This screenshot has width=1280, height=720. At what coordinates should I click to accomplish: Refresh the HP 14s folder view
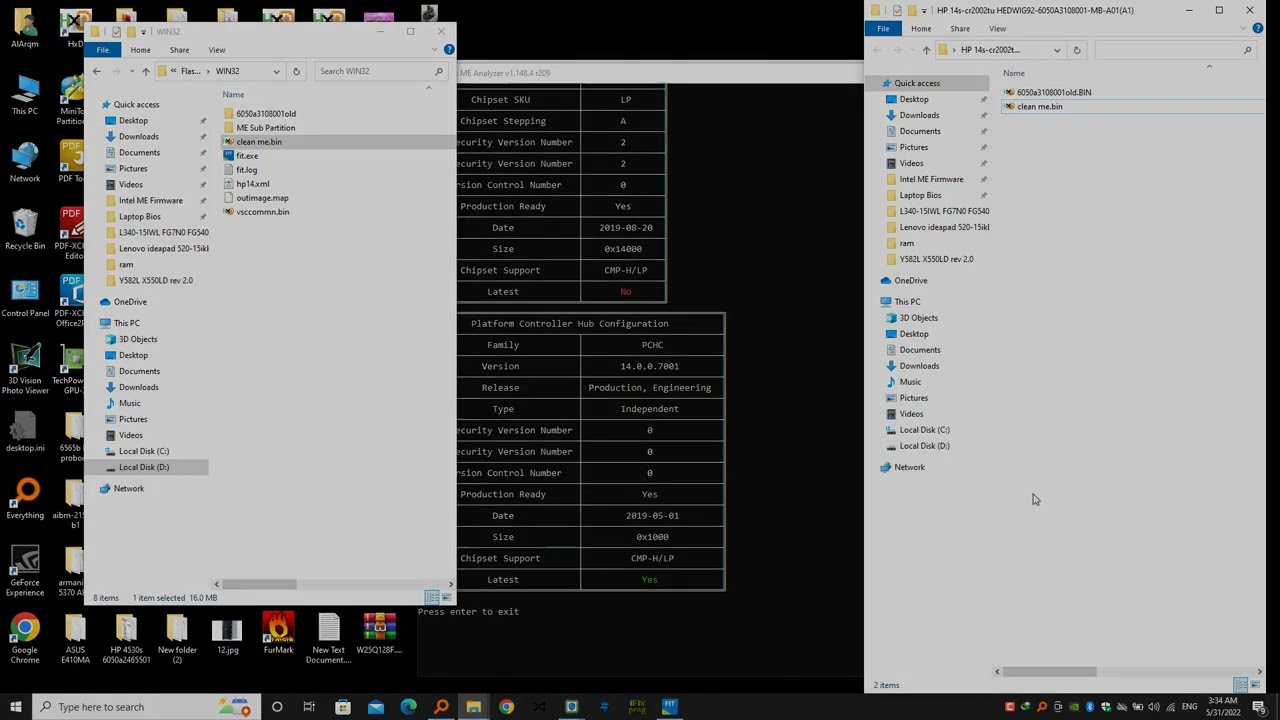pos(1077,50)
